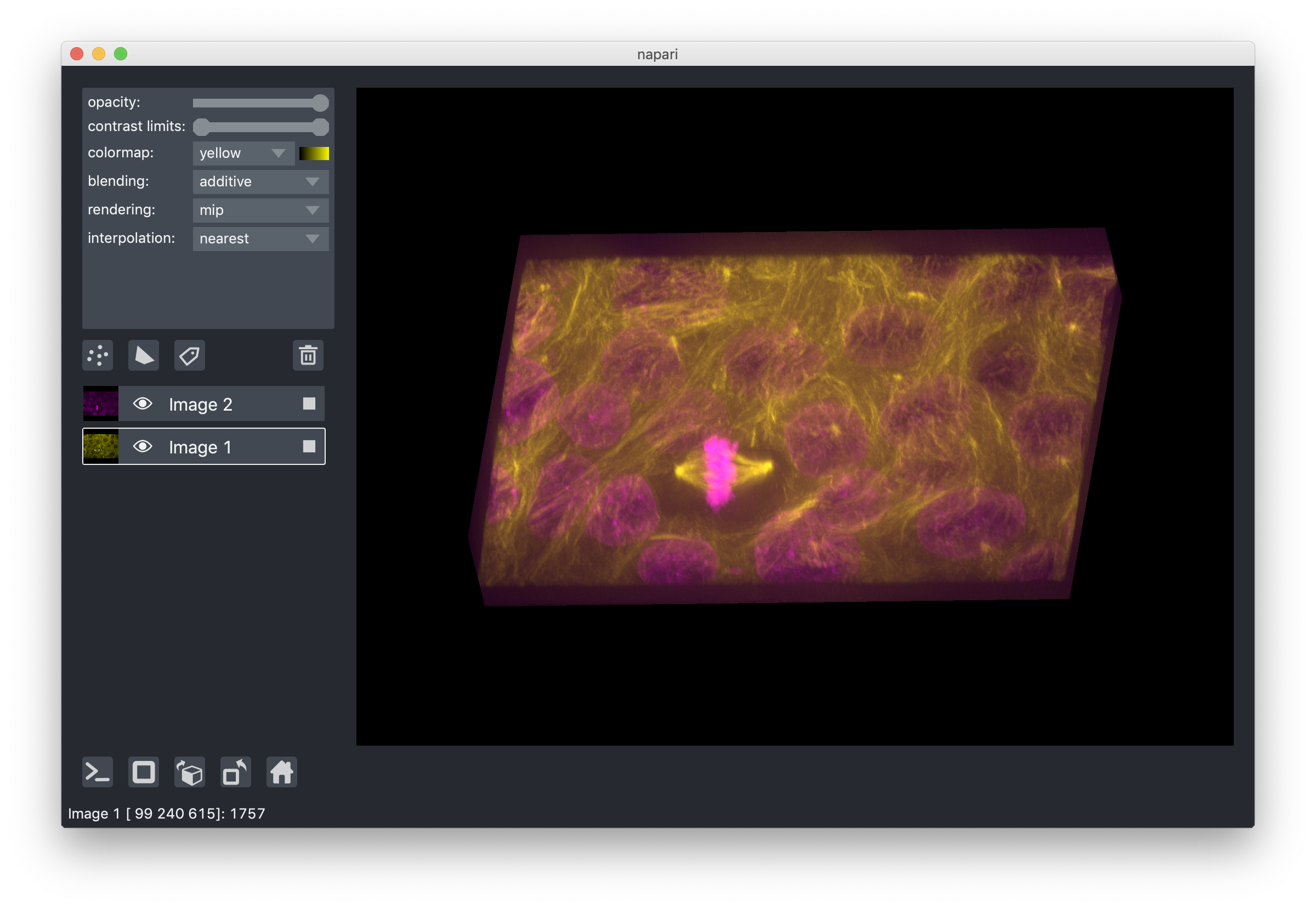Click the yellow colormap preview swatch

point(314,152)
